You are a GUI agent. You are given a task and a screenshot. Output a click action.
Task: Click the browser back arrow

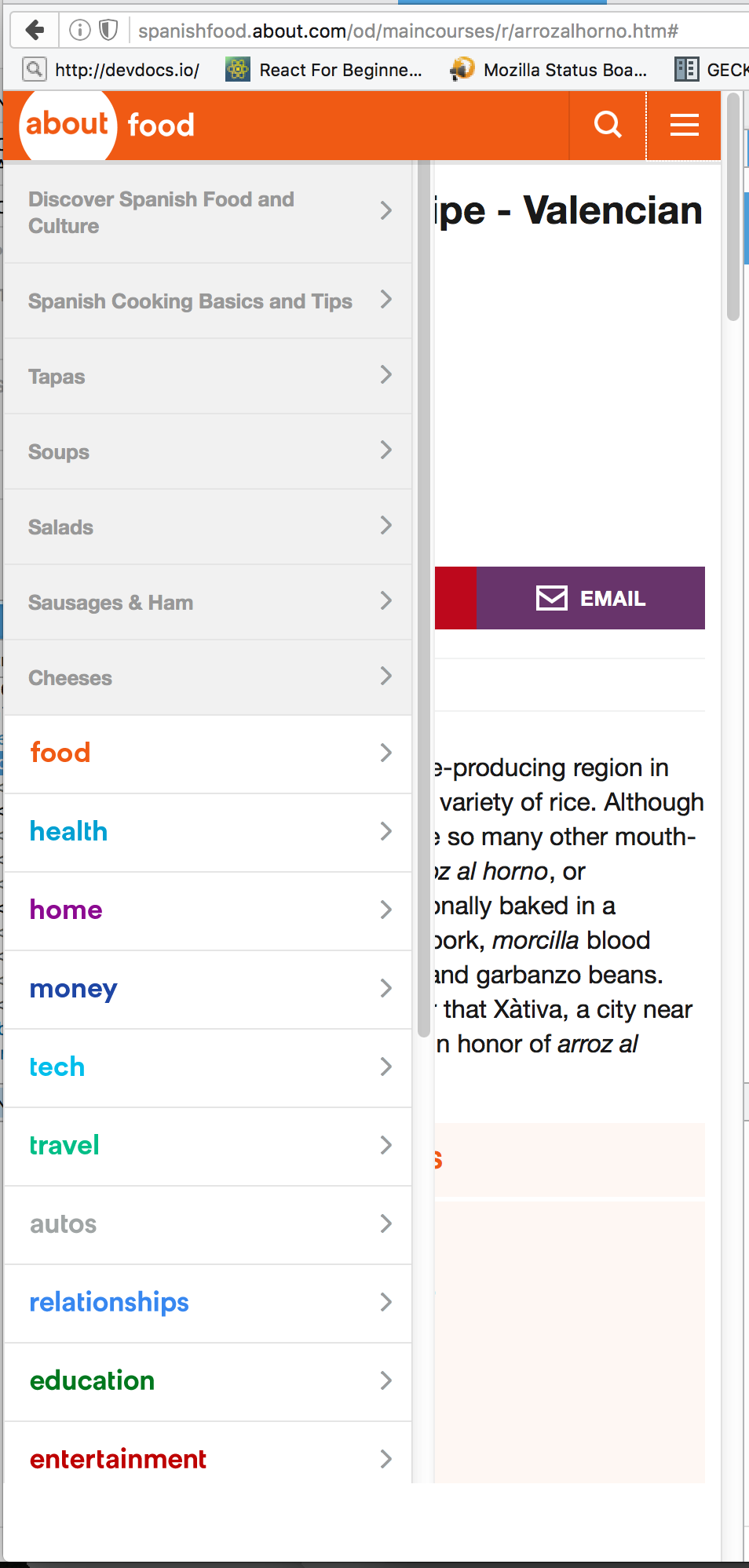pos(35,31)
